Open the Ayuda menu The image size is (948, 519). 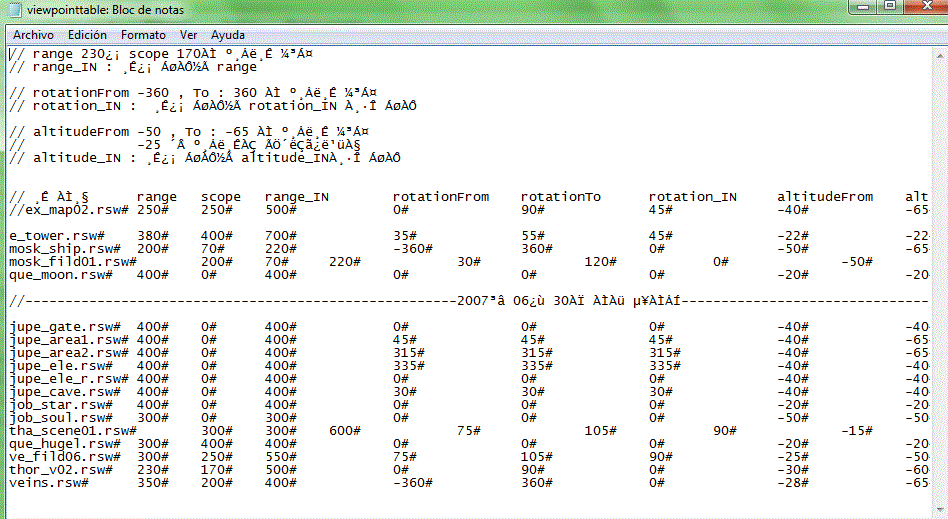228,34
